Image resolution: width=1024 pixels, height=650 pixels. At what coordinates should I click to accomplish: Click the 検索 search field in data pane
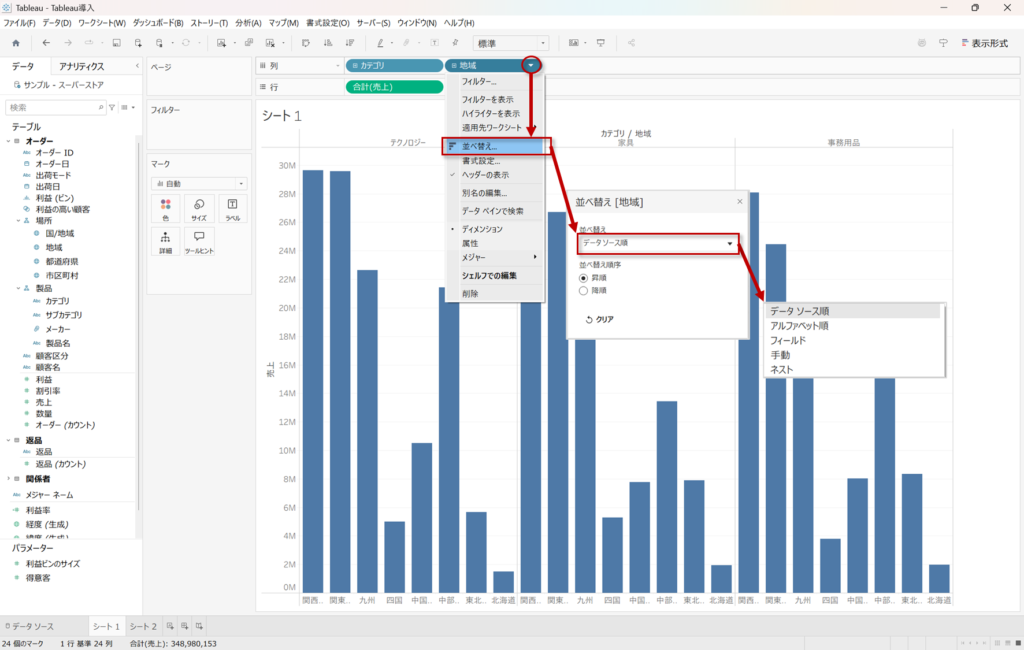pos(55,107)
